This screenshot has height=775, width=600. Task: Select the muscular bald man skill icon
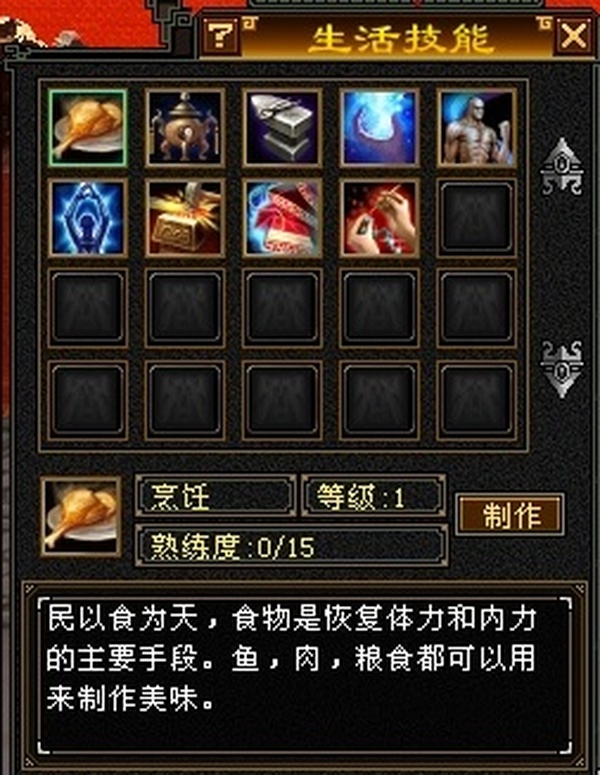pyautogui.click(x=477, y=128)
